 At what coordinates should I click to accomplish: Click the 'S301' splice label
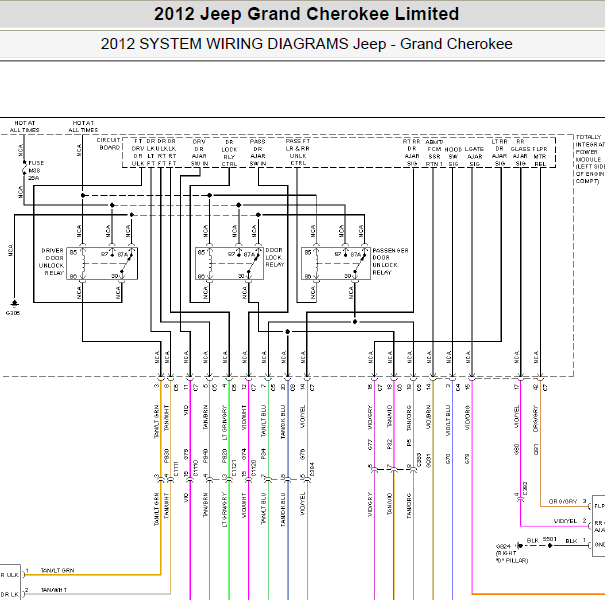click(550, 539)
